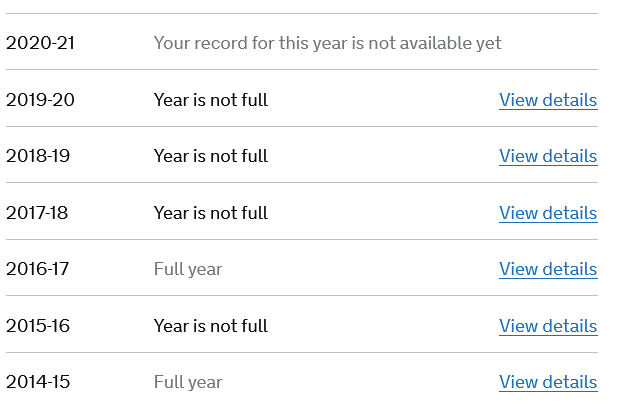
Task: Open View details for 2018-19
Action: 547,156
